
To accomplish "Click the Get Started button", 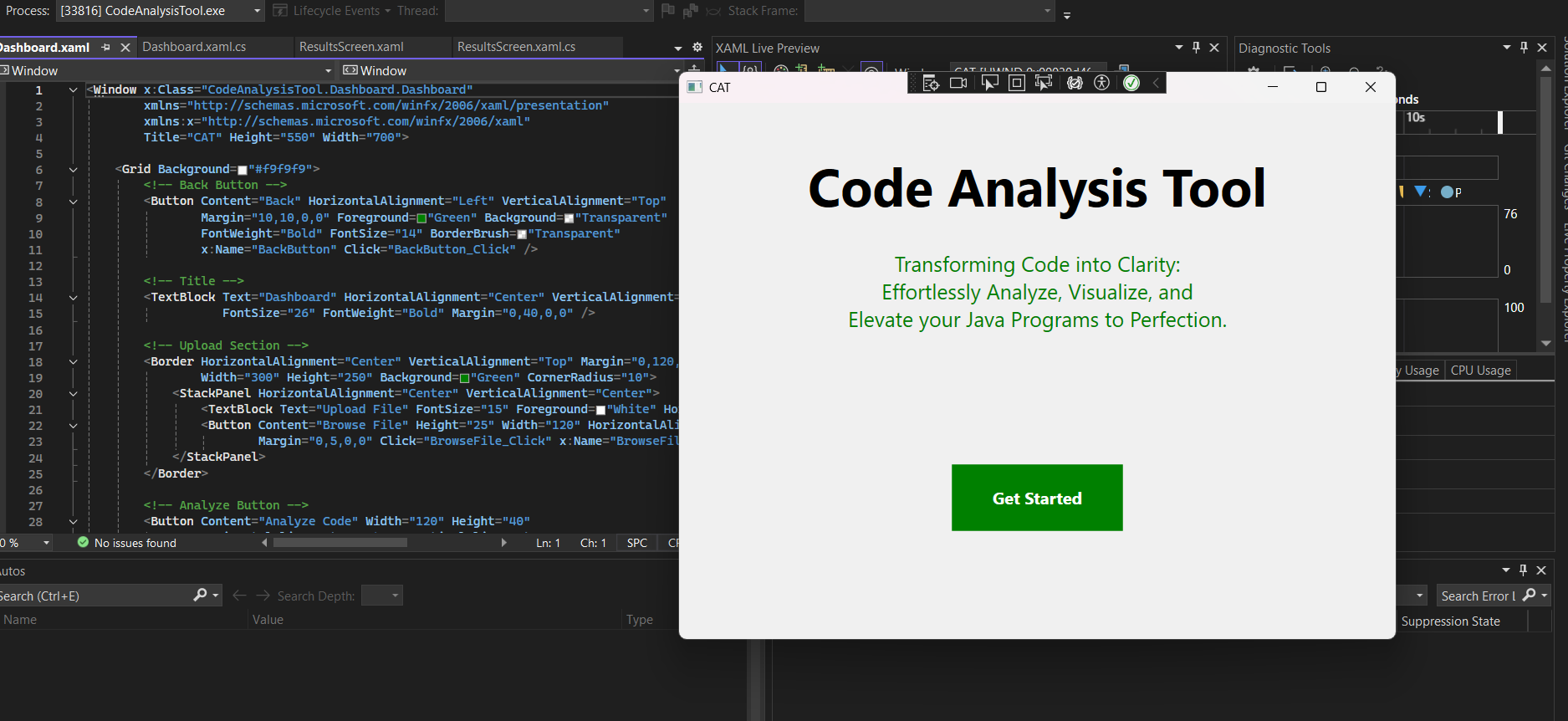I will (1037, 498).
